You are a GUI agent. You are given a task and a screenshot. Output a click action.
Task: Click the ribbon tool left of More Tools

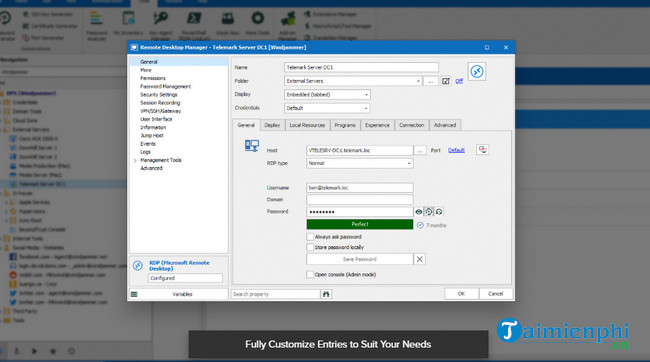(x=227, y=23)
